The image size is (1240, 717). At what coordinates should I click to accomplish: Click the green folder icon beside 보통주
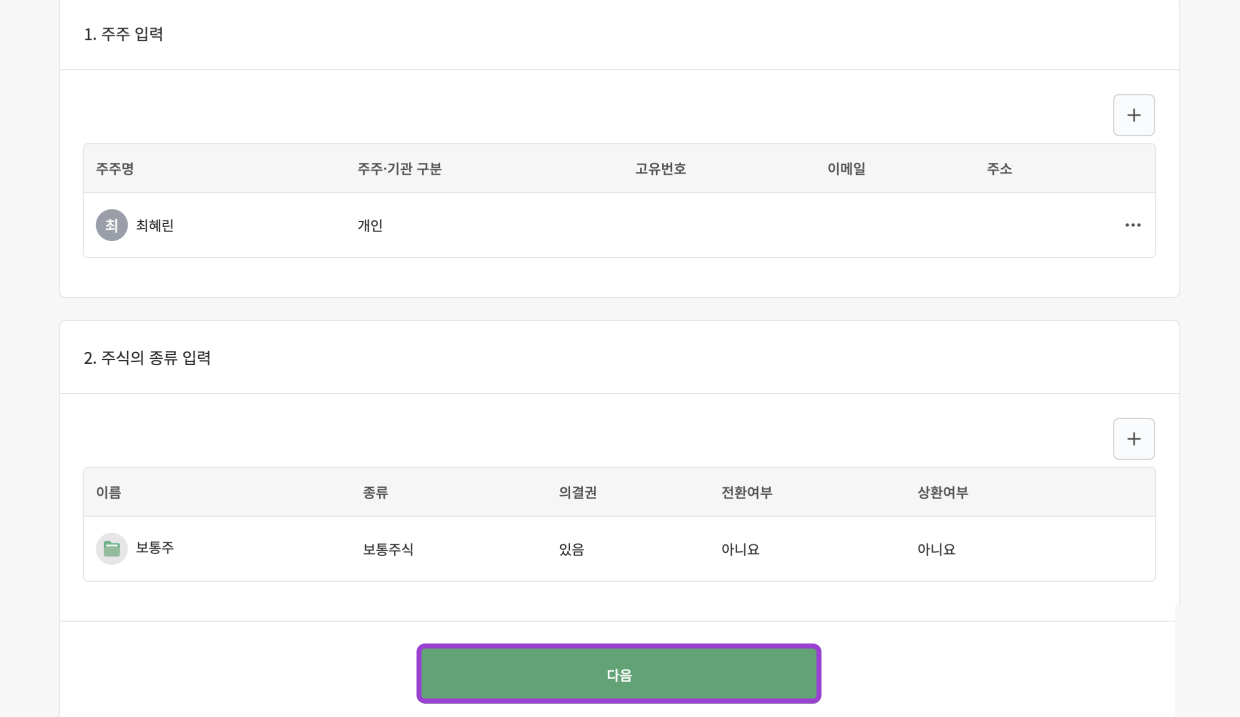pyautogui.click(x=112, y=549)
